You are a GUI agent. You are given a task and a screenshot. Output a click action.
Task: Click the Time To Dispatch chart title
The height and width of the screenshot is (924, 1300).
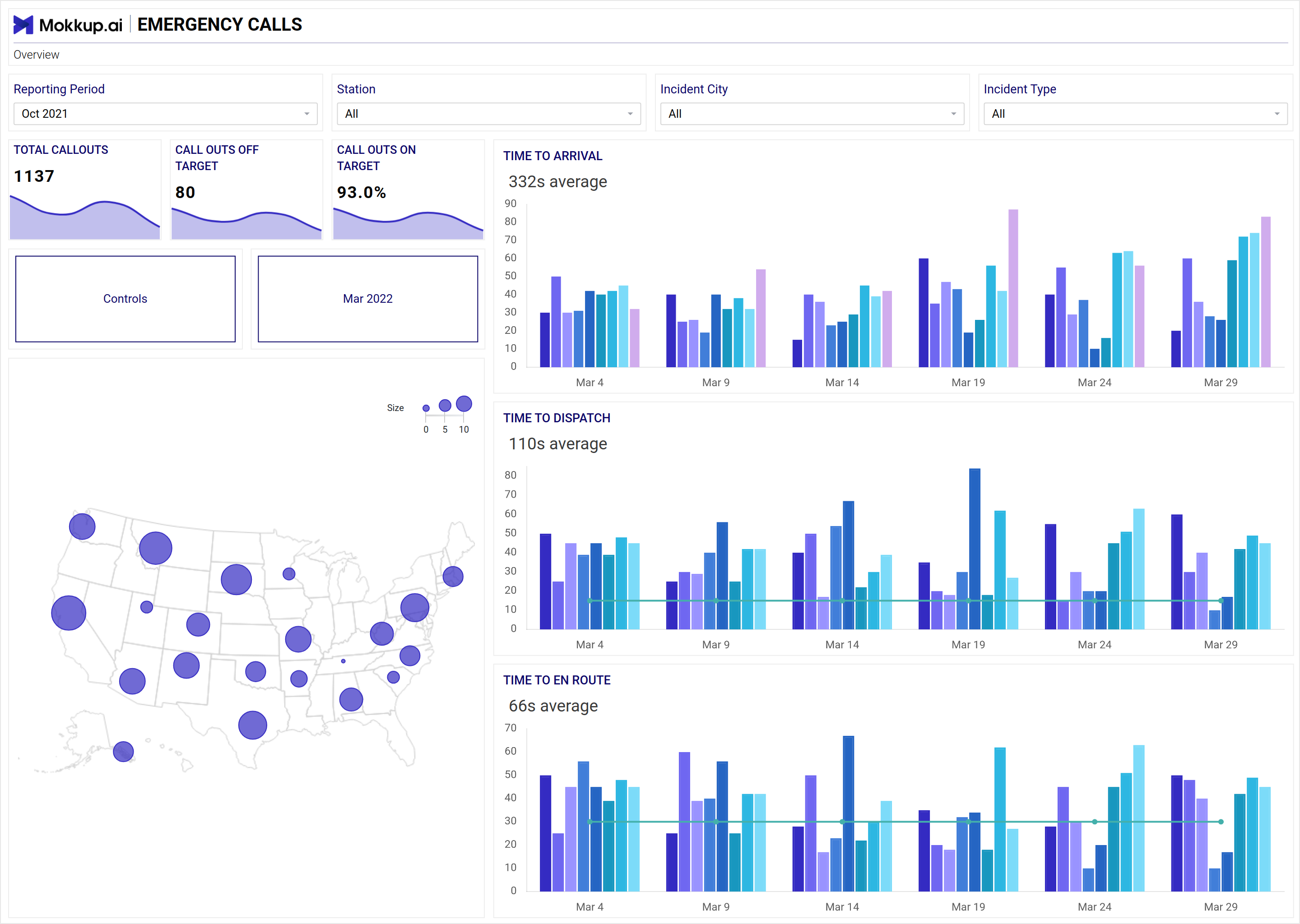click(x=557, y=418)
